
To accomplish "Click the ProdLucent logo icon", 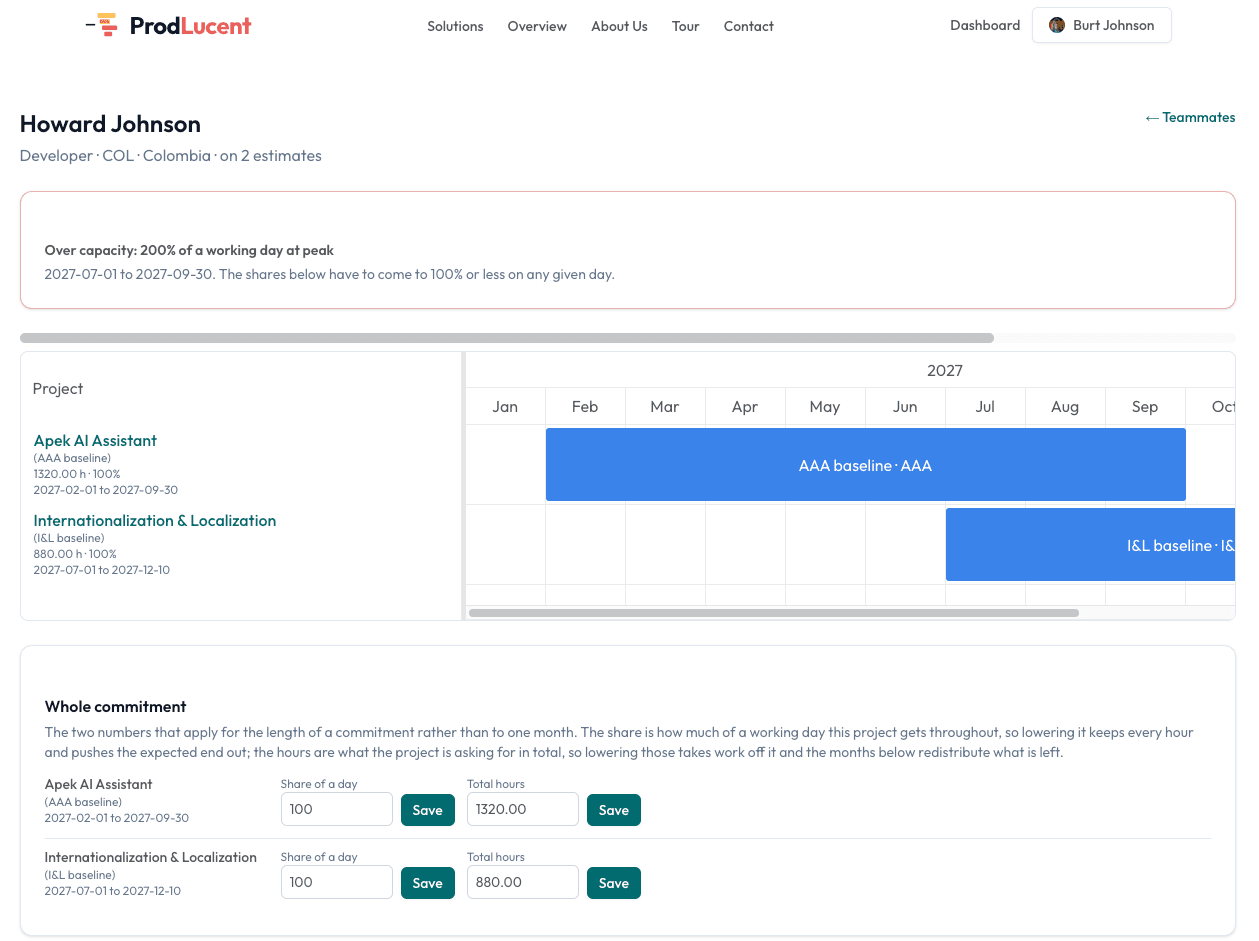I will [102, 25].
